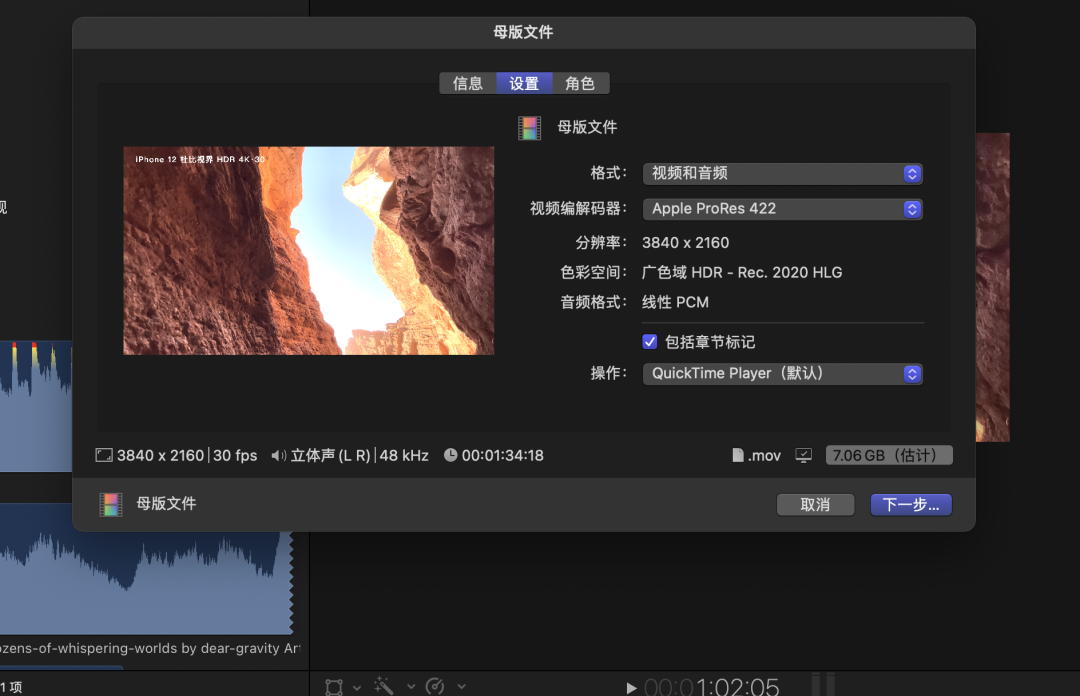Open the 操作 QuickTime Player dropdown
The width and height of the screenshot is (1080, 696).
[x=782, y=373]
